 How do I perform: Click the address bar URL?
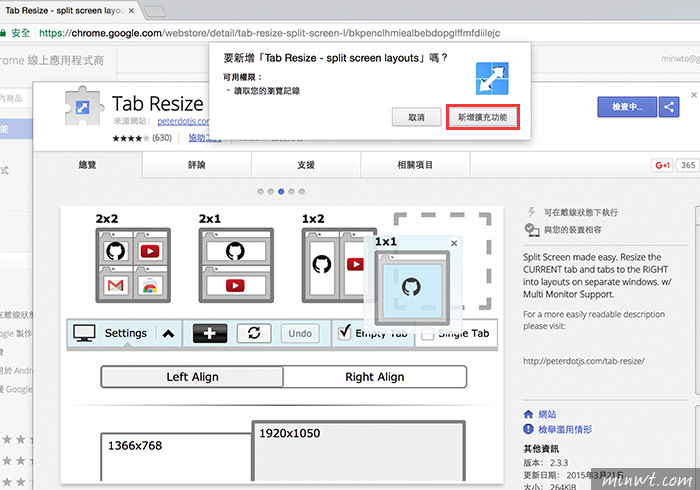coord(270,33)
